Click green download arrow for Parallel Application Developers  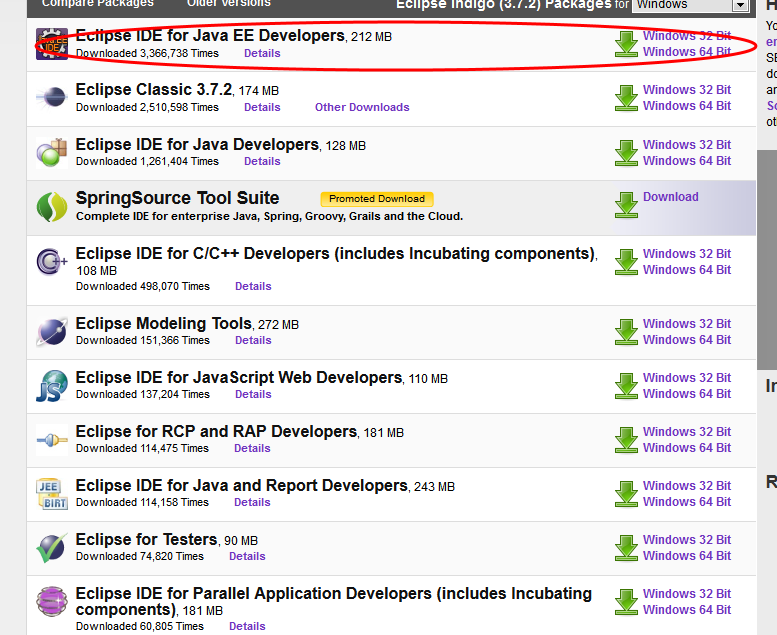coord(626,602)
